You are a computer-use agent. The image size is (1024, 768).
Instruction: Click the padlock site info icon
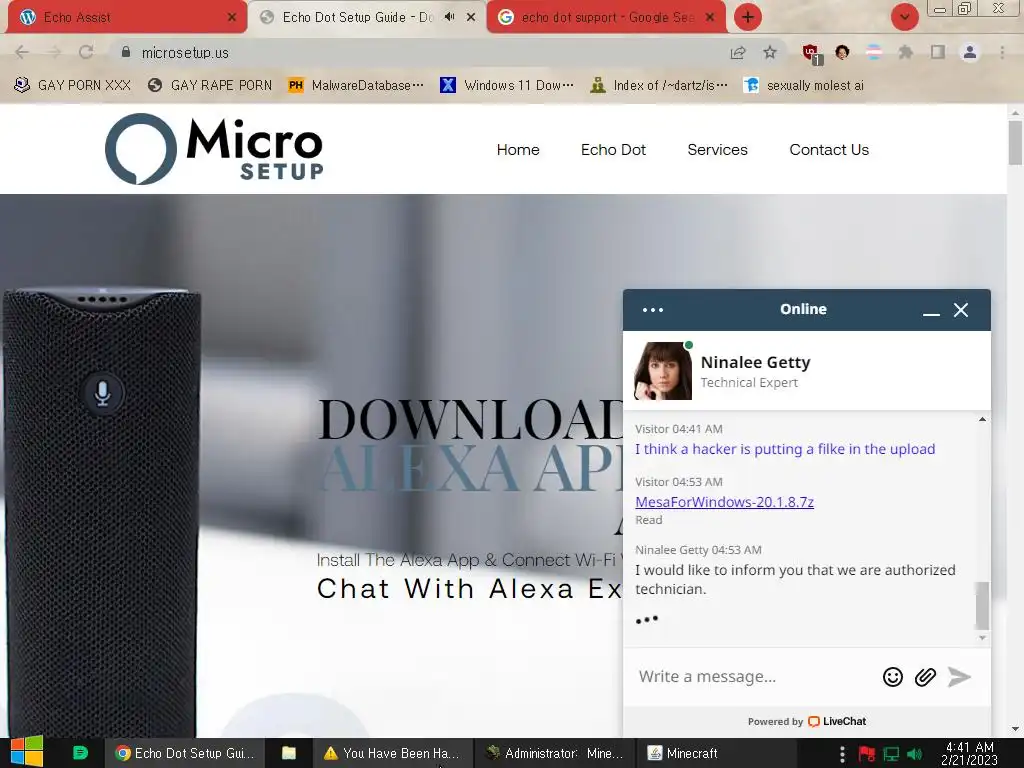point(125,52)
